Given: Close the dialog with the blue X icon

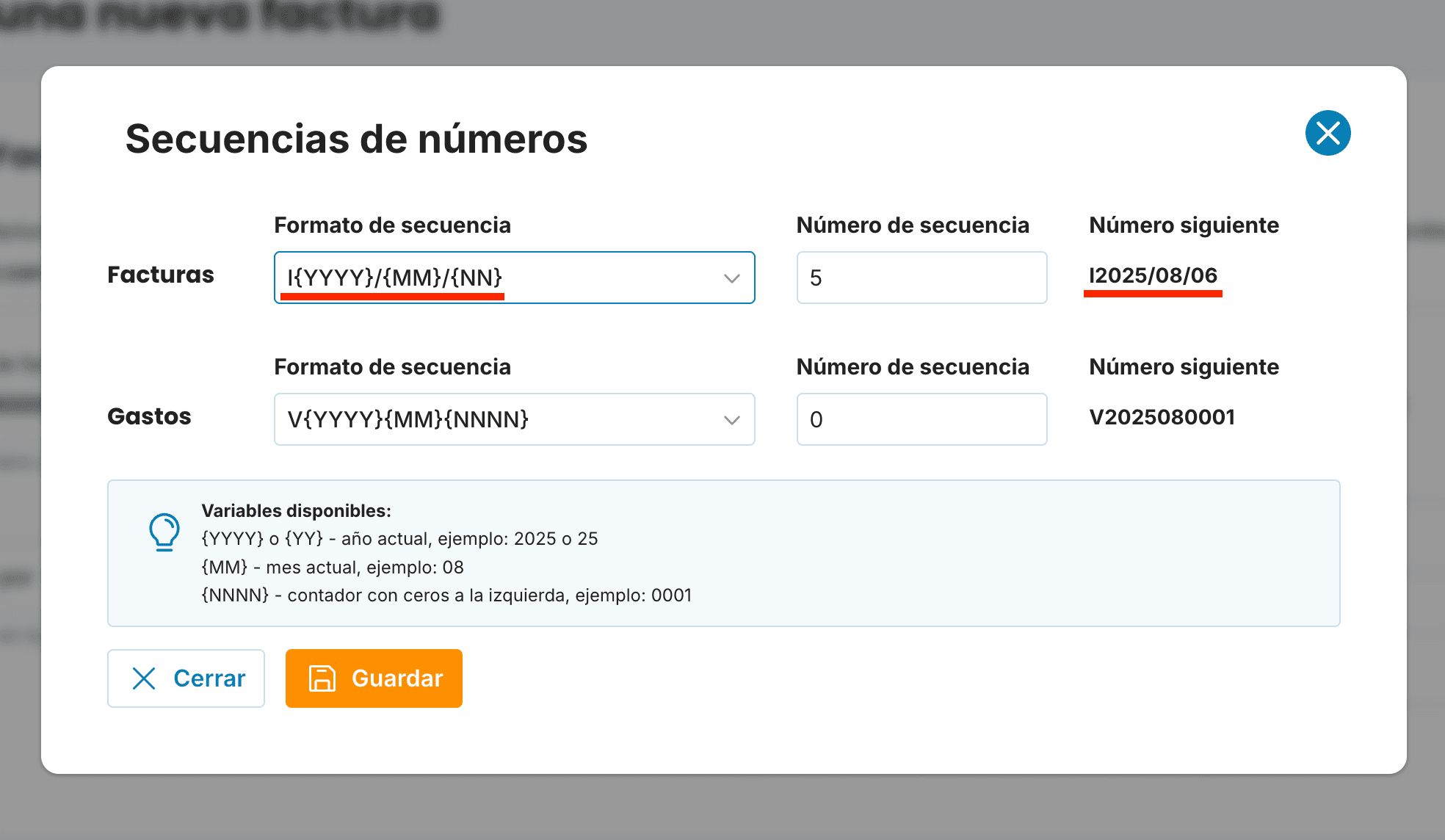Looking at the screenshot, I should pyautogui.click(x=1328, y=133).
